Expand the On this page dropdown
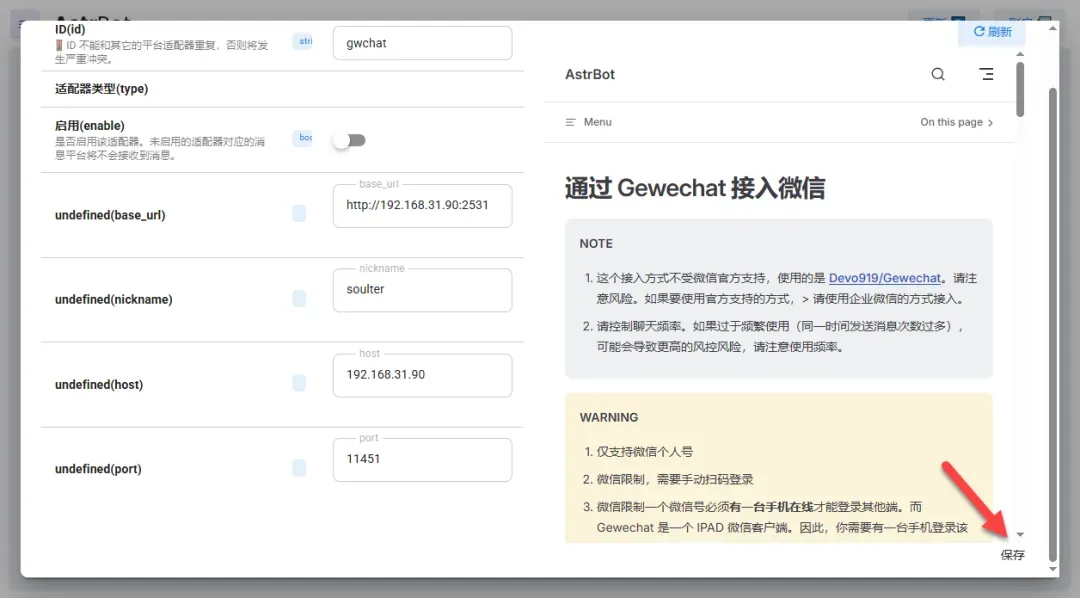Viewport: 1080px width, 598px height. pos(957,122)
